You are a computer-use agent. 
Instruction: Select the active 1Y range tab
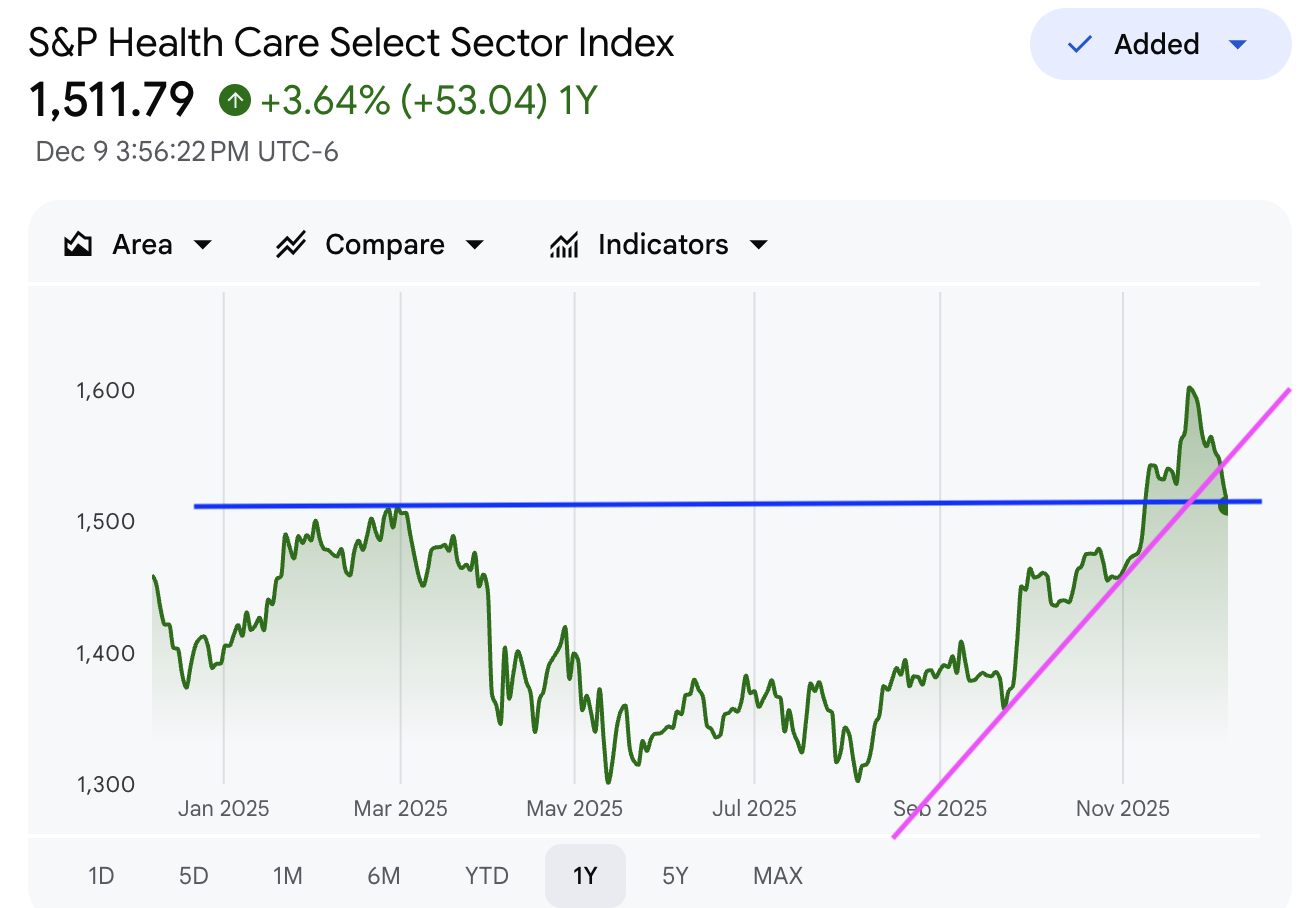pyautogui.click(x=585, y=876)
